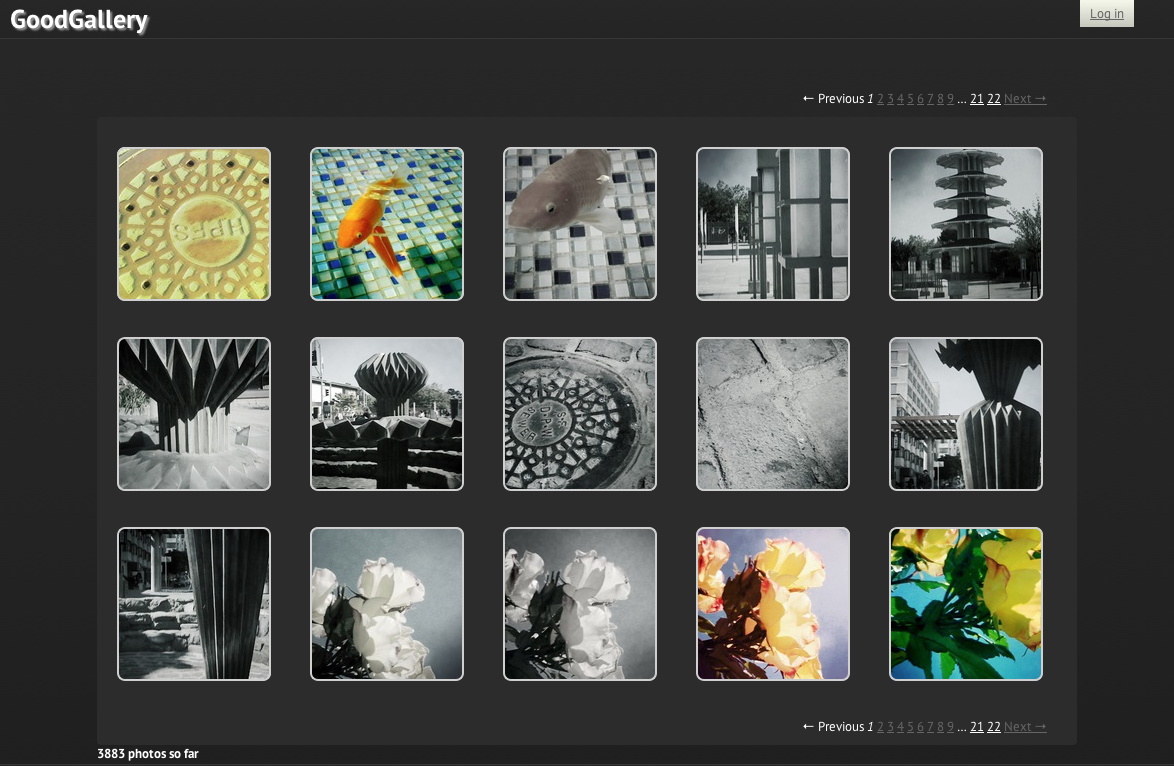Select the cracked concrete pavement thumbnail

[x=773, y=414]
